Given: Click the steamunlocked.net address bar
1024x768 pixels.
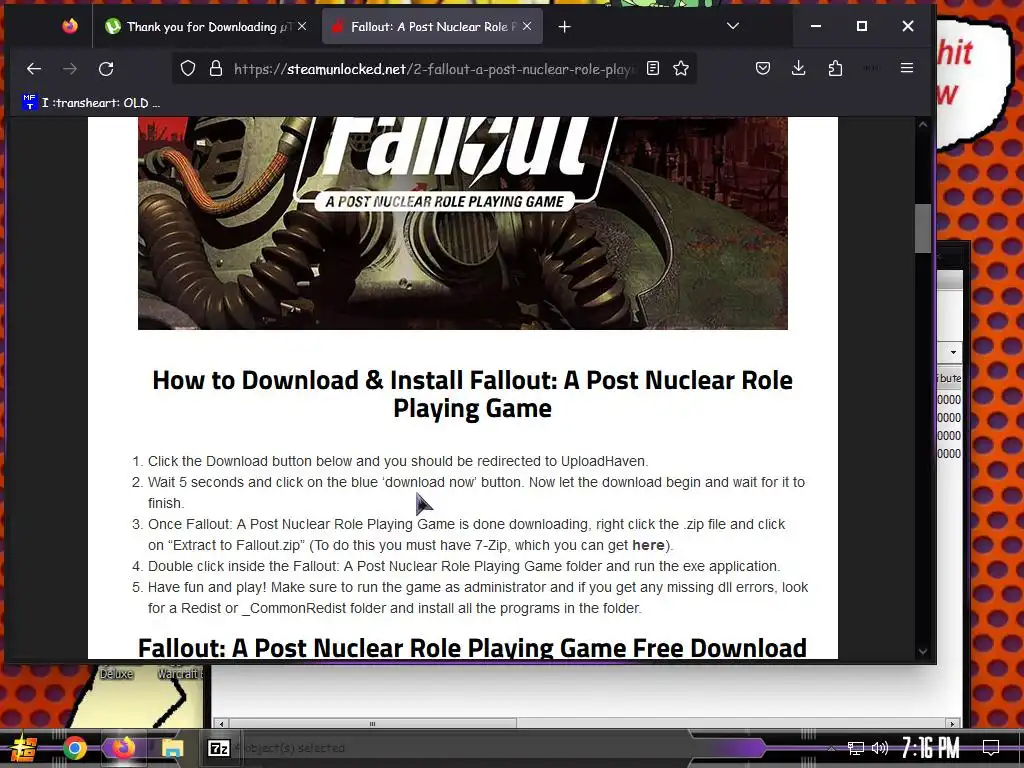Looking at the screenshot, I should point(434,69).
